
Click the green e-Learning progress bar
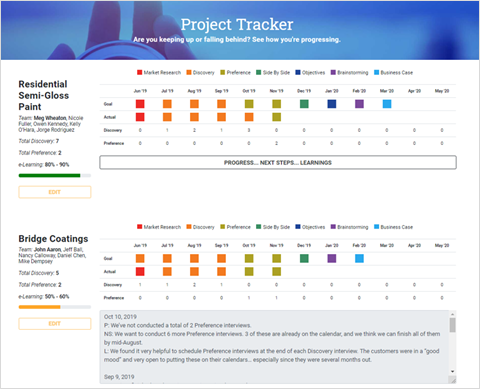coord(49,175)
